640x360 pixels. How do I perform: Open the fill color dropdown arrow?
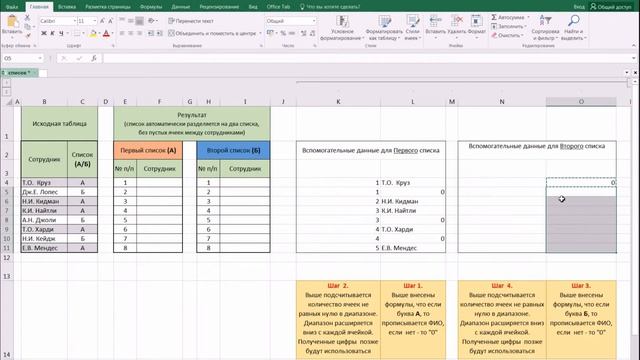coord(99,33)
